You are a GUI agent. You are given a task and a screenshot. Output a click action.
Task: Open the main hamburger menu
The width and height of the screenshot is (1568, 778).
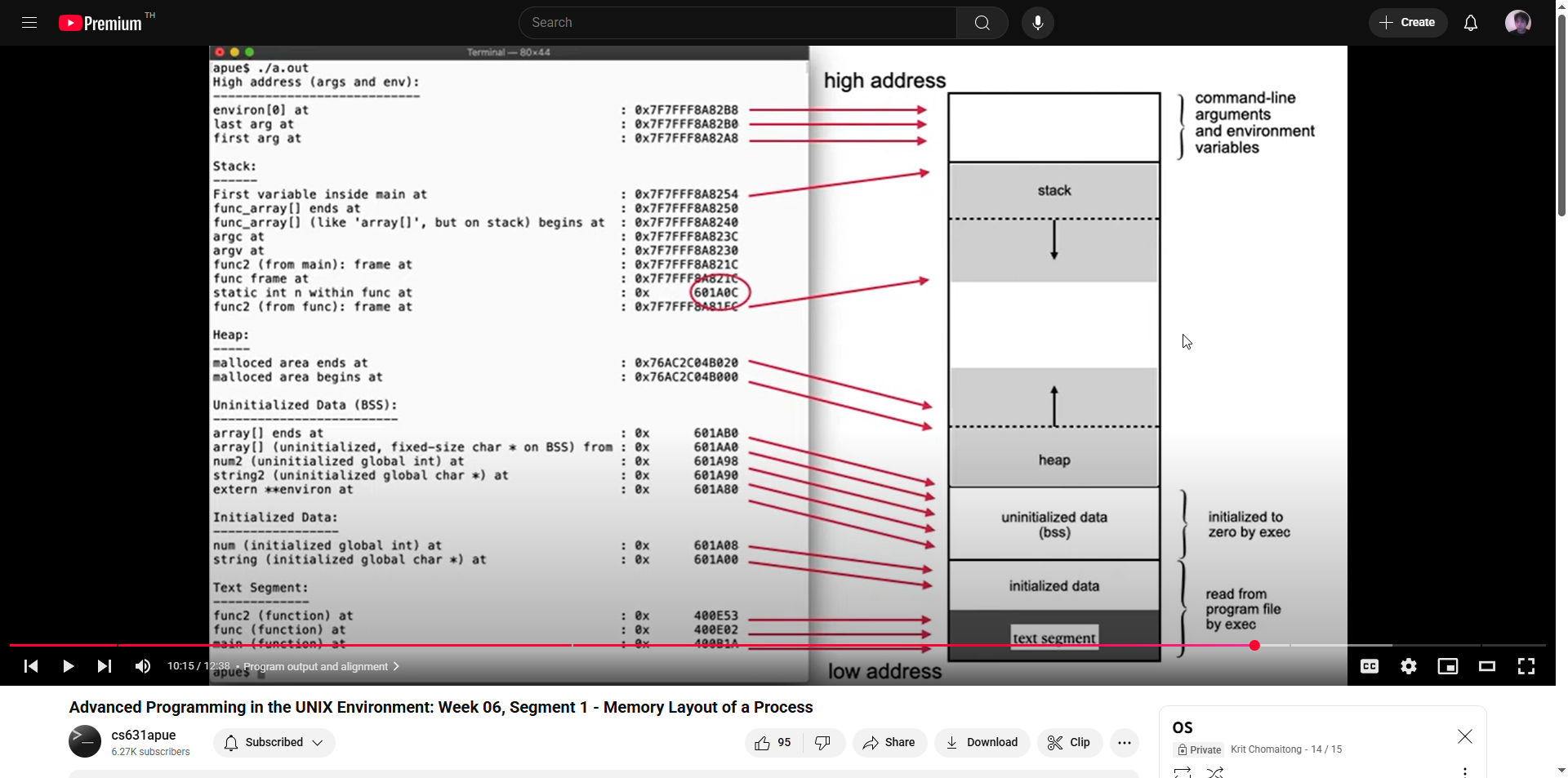point(29,22)
